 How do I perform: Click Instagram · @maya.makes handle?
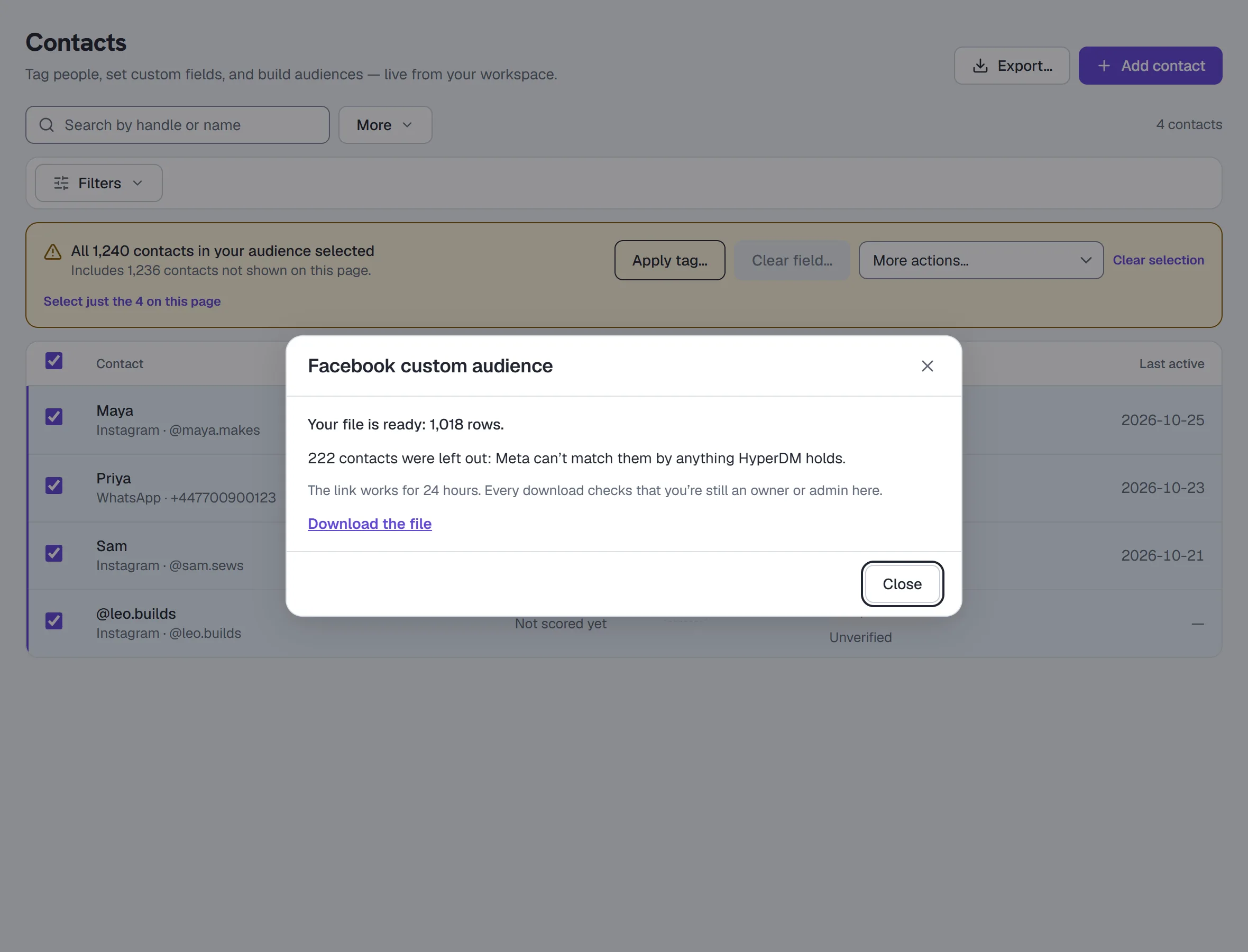[x=178, y=430]
